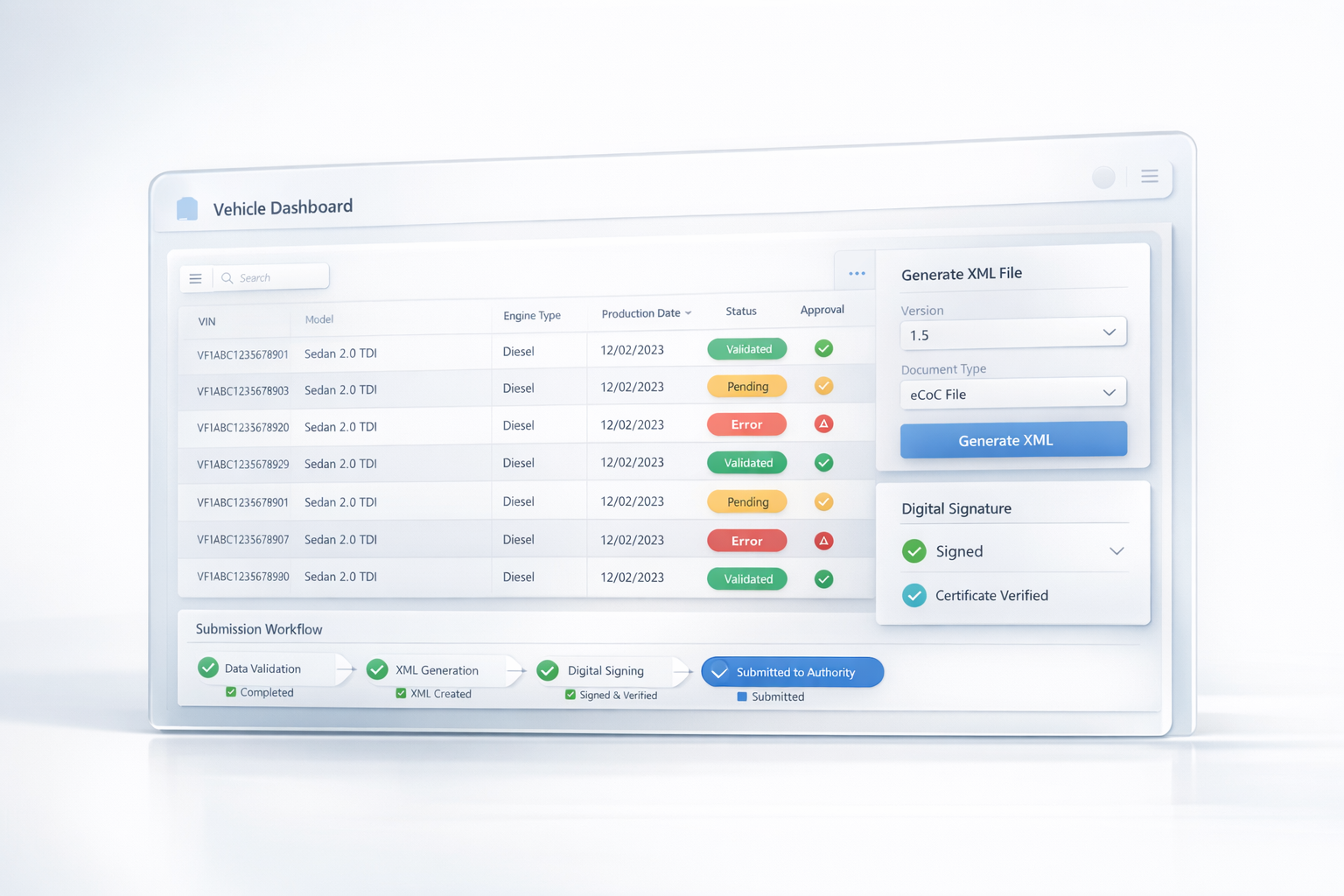Viewport: 1344px width, 896px height.
Task: Click the blue Submitted status square
Action: click(742, 696)
